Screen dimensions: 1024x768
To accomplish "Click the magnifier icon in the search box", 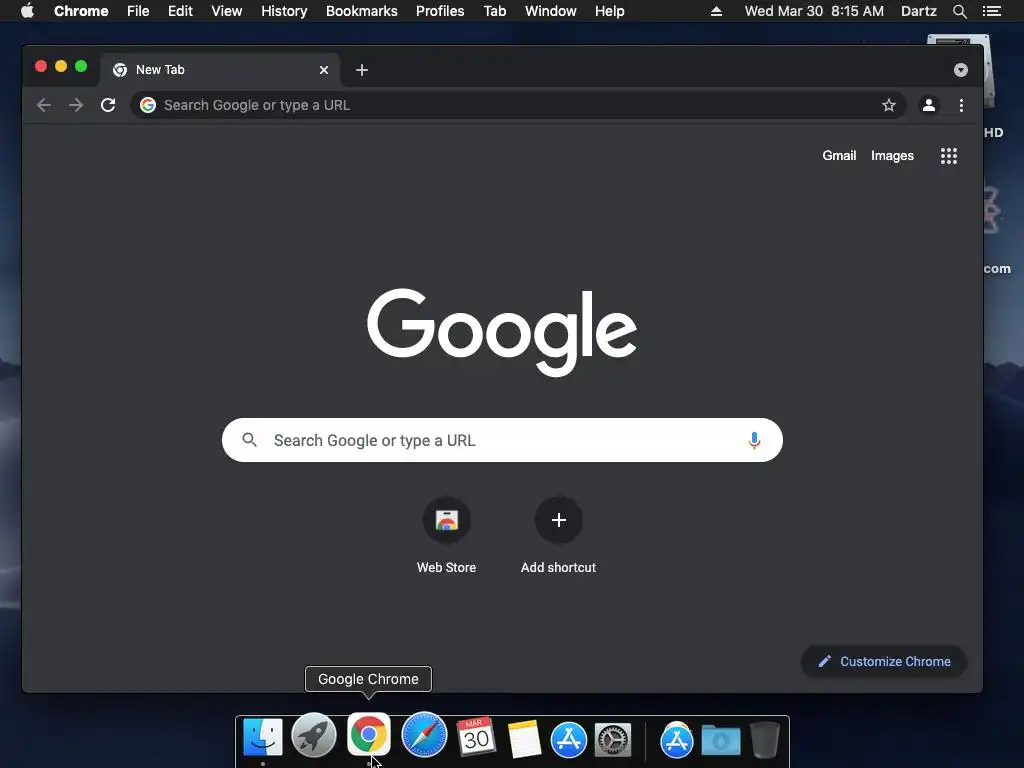I will click(x=249, y=440).
